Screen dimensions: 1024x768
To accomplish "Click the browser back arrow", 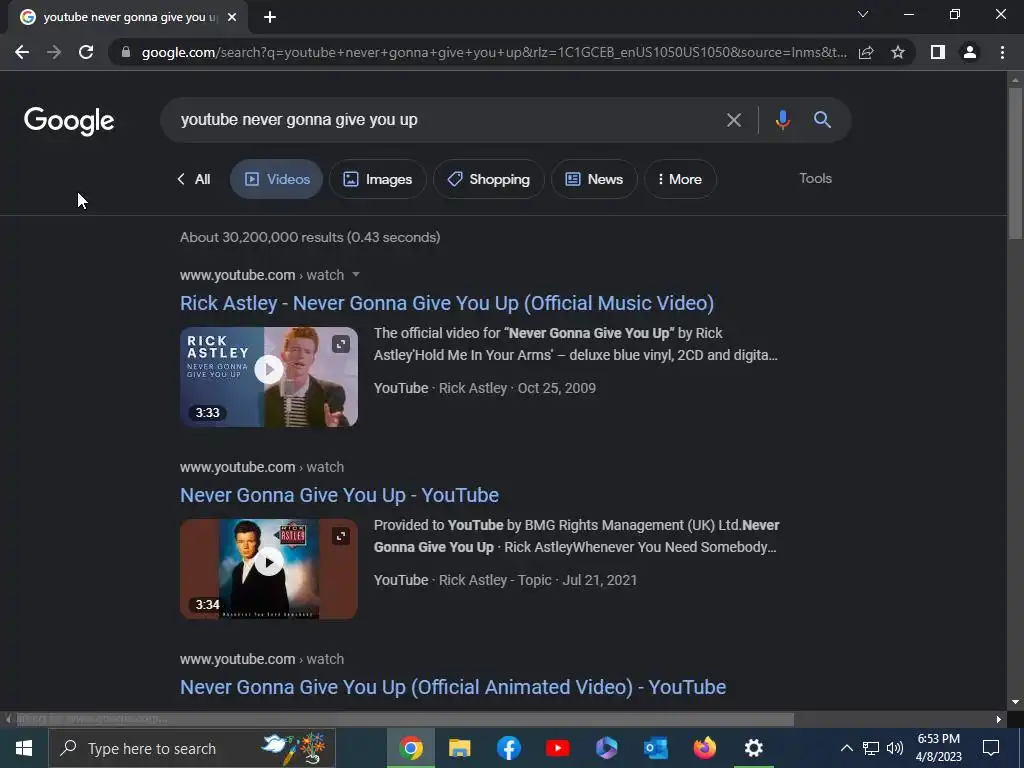I will click(x=22, y=52).
